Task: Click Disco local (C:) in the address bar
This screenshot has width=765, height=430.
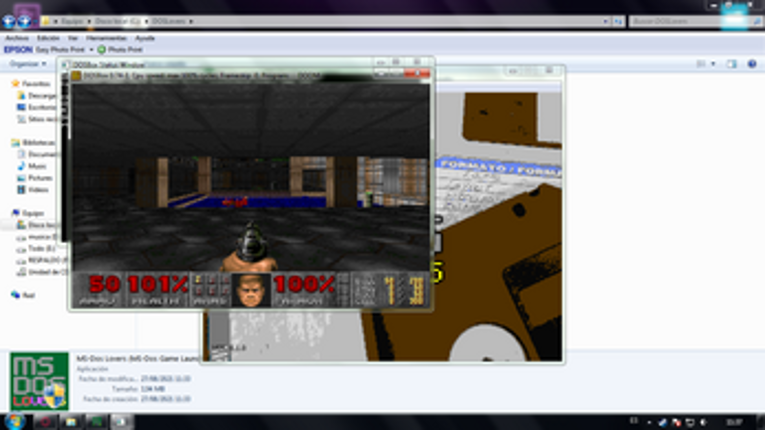Action: pos(117,21)
